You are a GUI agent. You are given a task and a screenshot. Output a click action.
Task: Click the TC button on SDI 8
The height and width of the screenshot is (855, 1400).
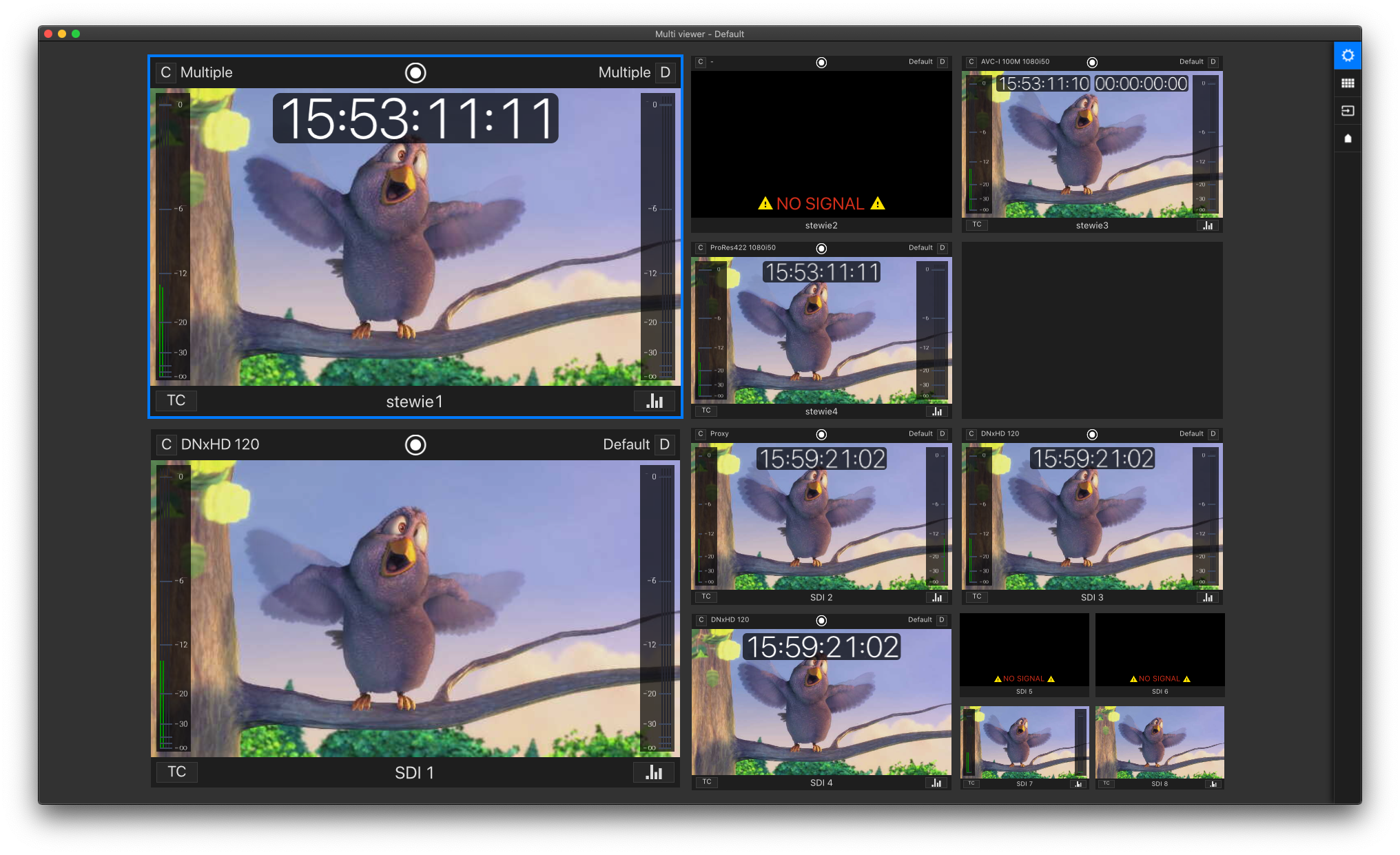[1106, 783]
